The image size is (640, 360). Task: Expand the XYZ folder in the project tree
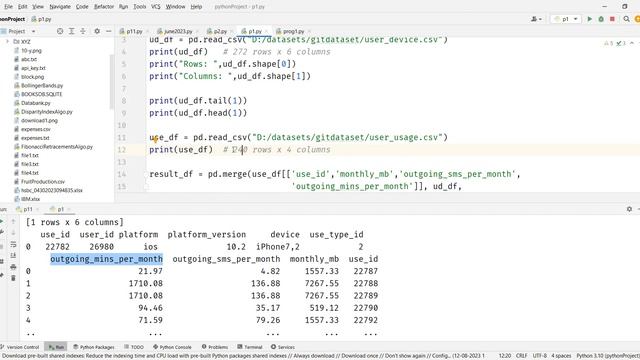[x=7, y=42]
